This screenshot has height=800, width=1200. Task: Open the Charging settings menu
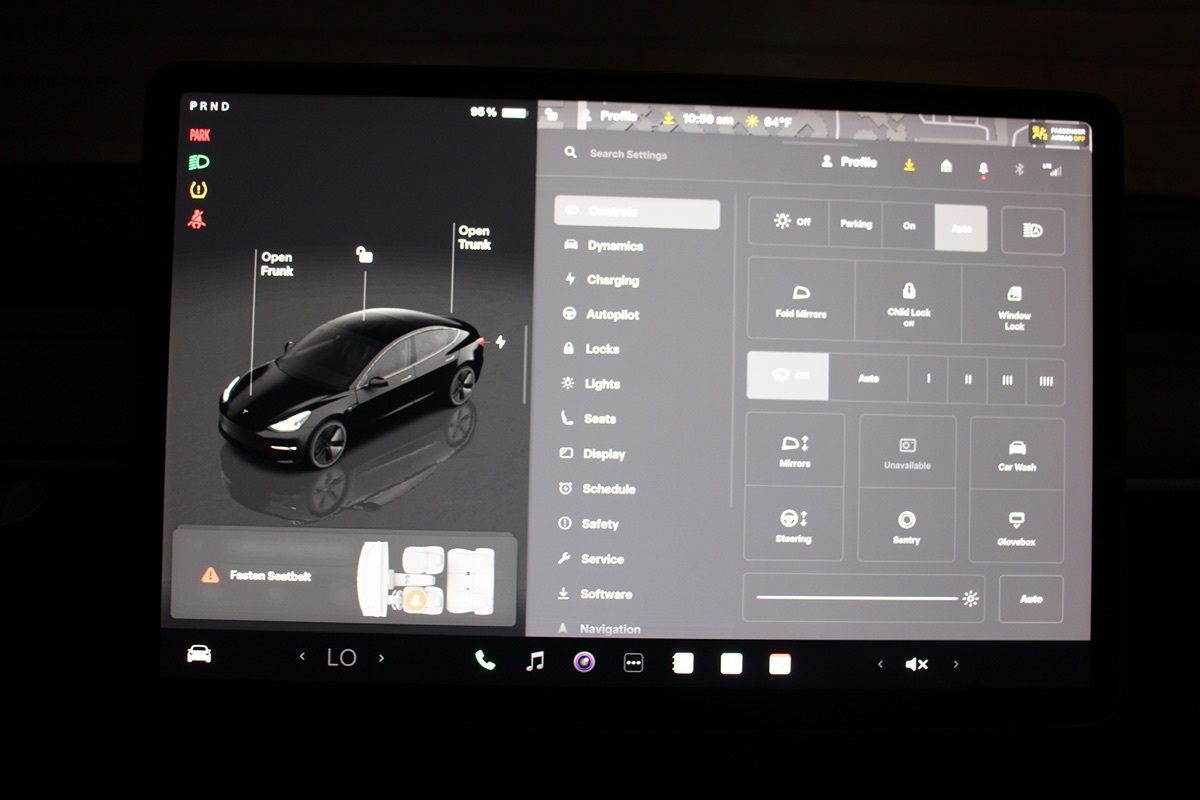612,281
